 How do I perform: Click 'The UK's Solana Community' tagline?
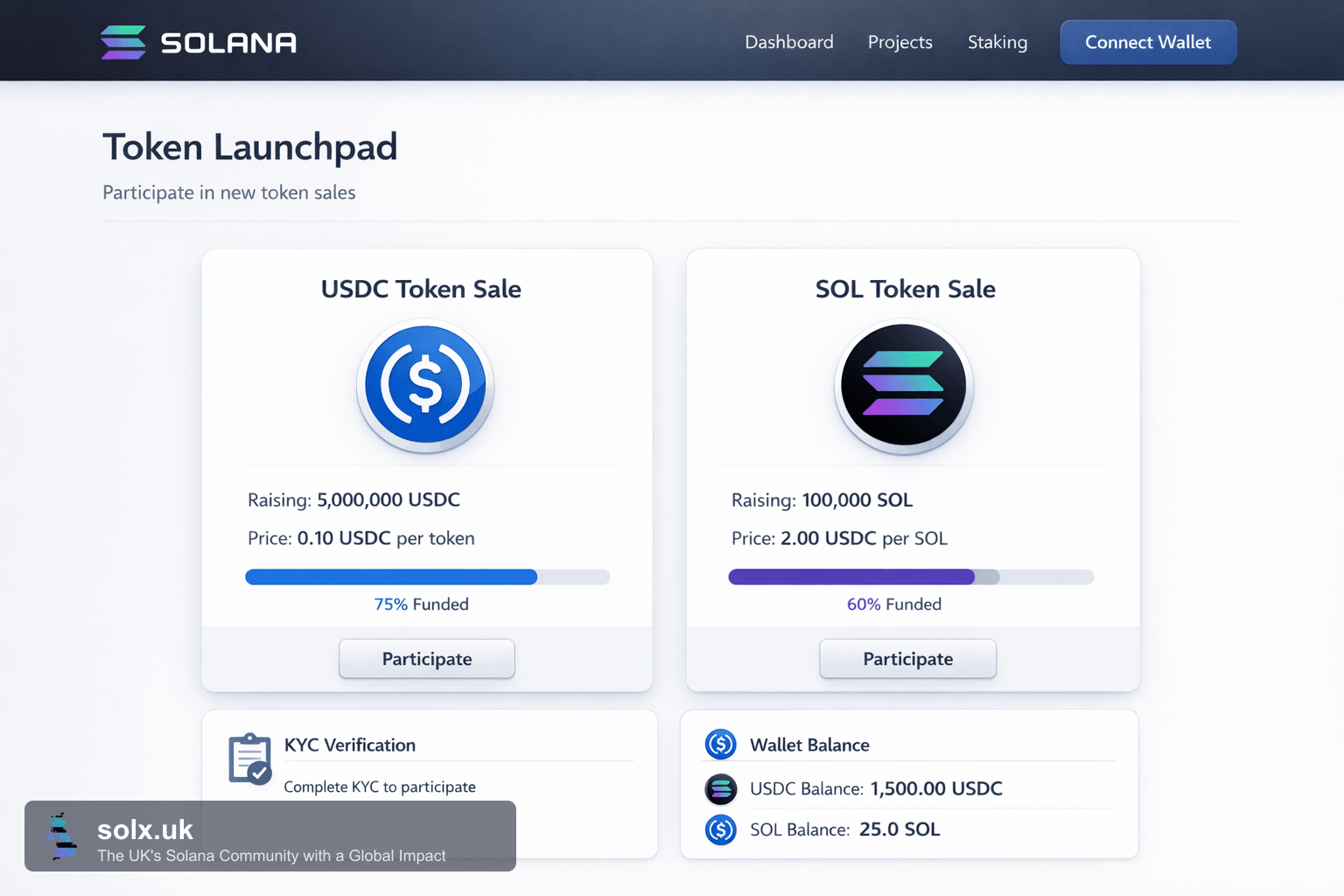271,856
